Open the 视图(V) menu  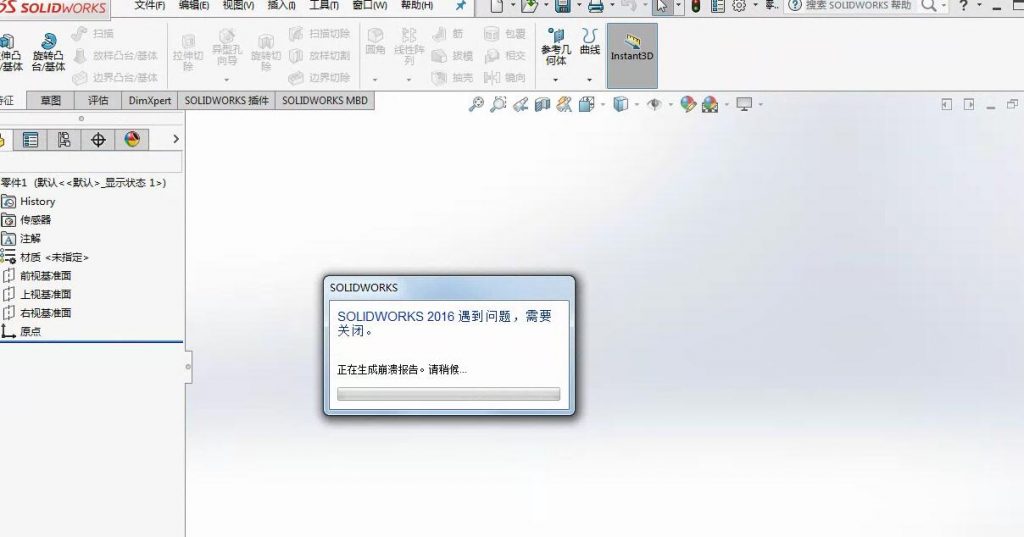point(238,5)
